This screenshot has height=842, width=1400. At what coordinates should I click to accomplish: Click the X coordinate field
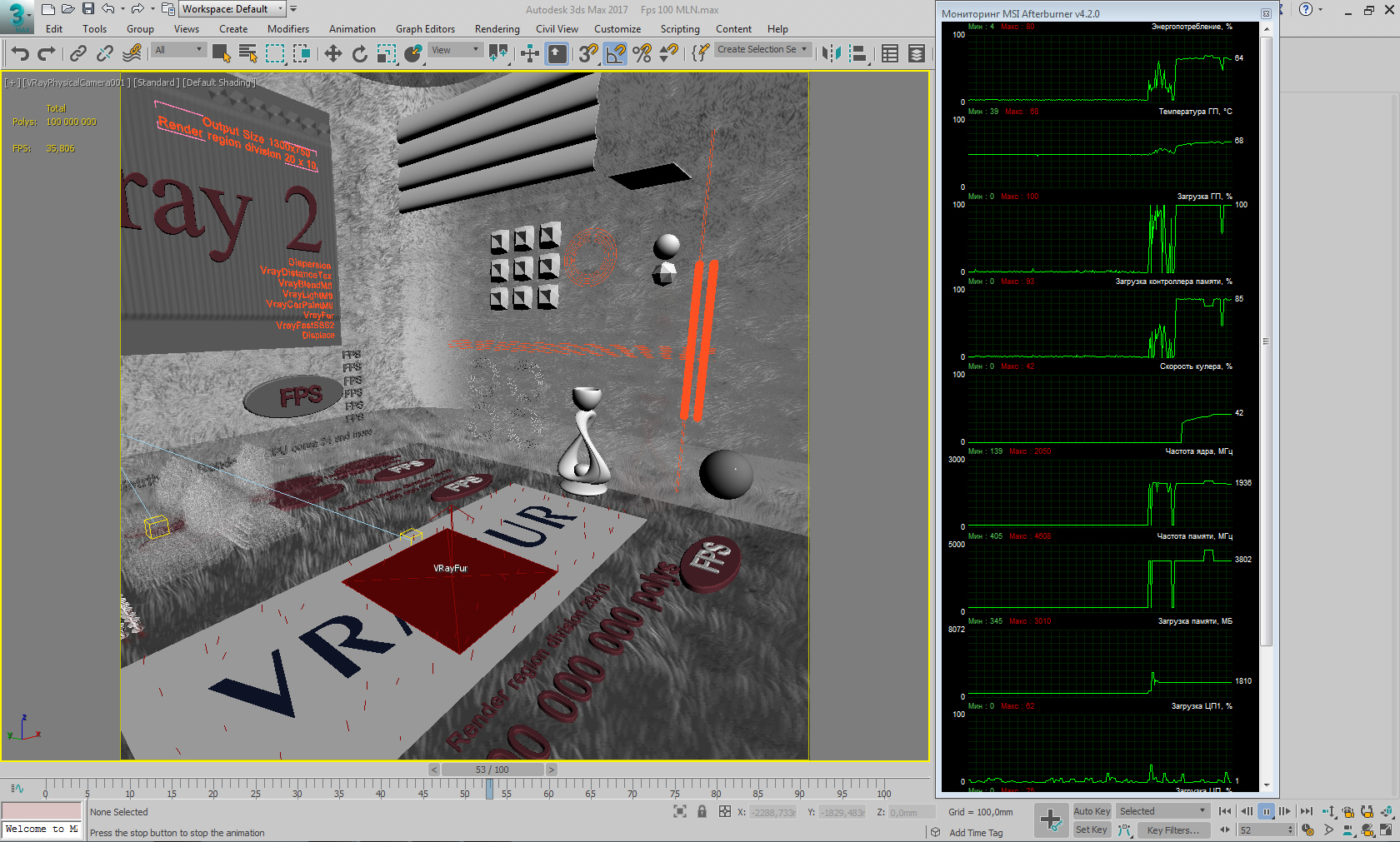(x=773, y=812)
